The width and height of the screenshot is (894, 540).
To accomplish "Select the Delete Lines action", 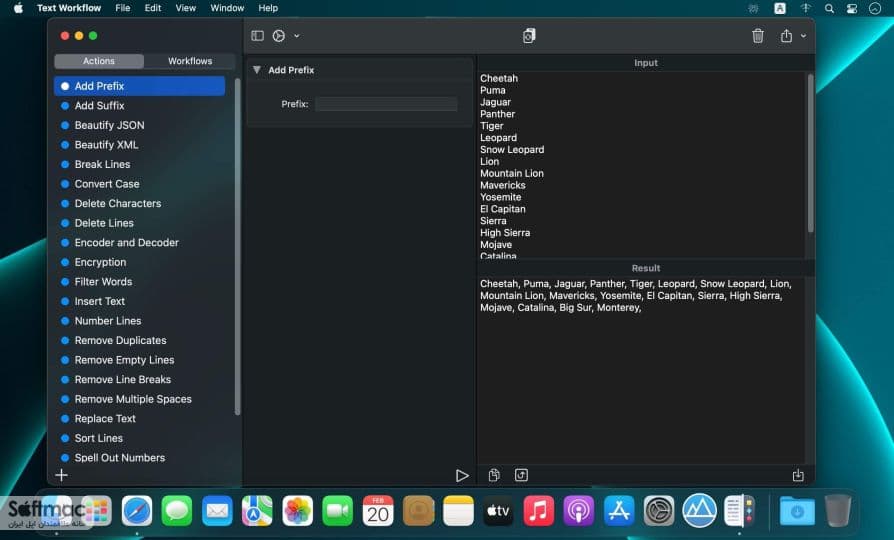I will (140, 223).
